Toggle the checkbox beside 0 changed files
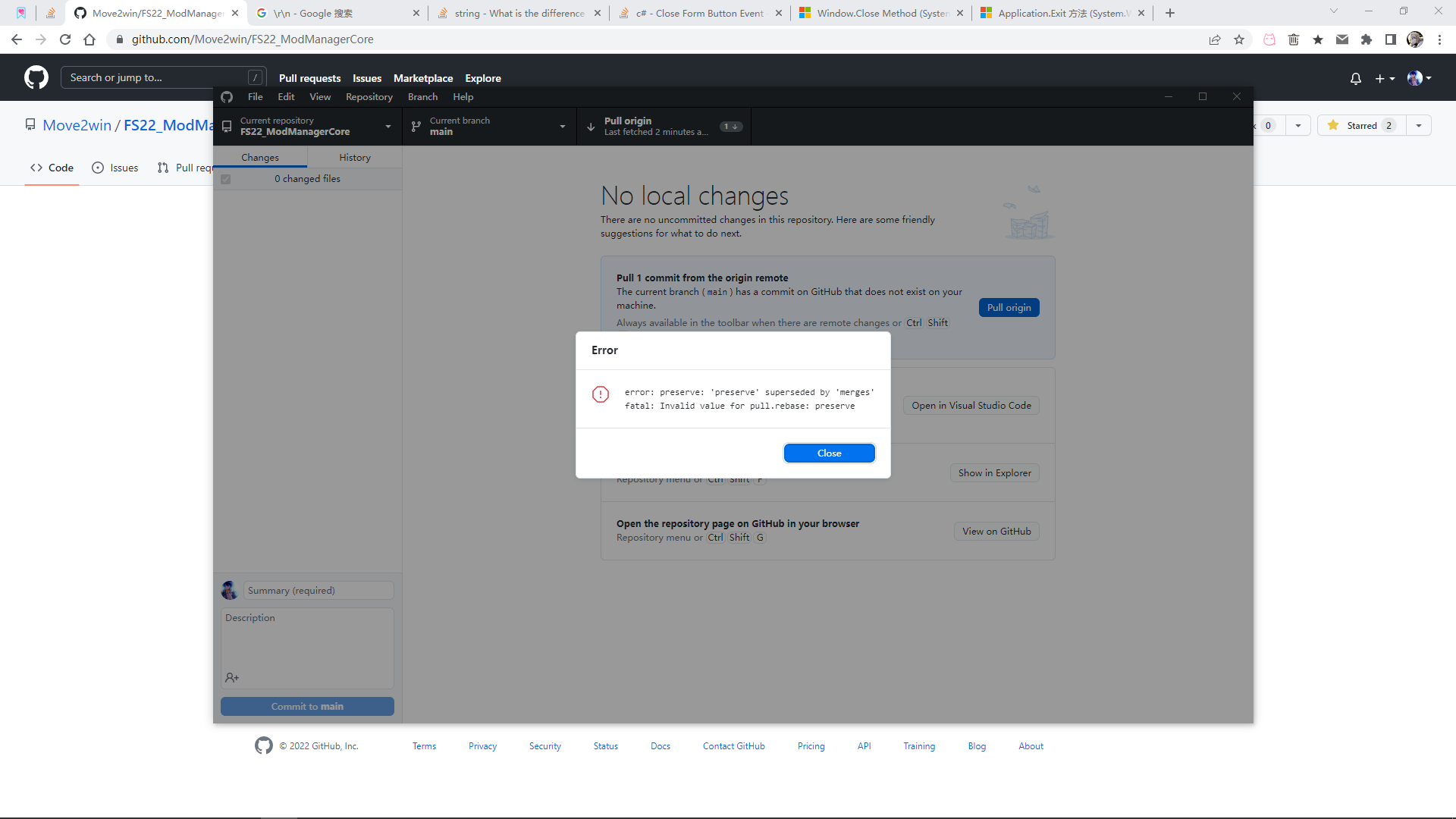Viewport: 1456px width, 819px height. [225, 179]
